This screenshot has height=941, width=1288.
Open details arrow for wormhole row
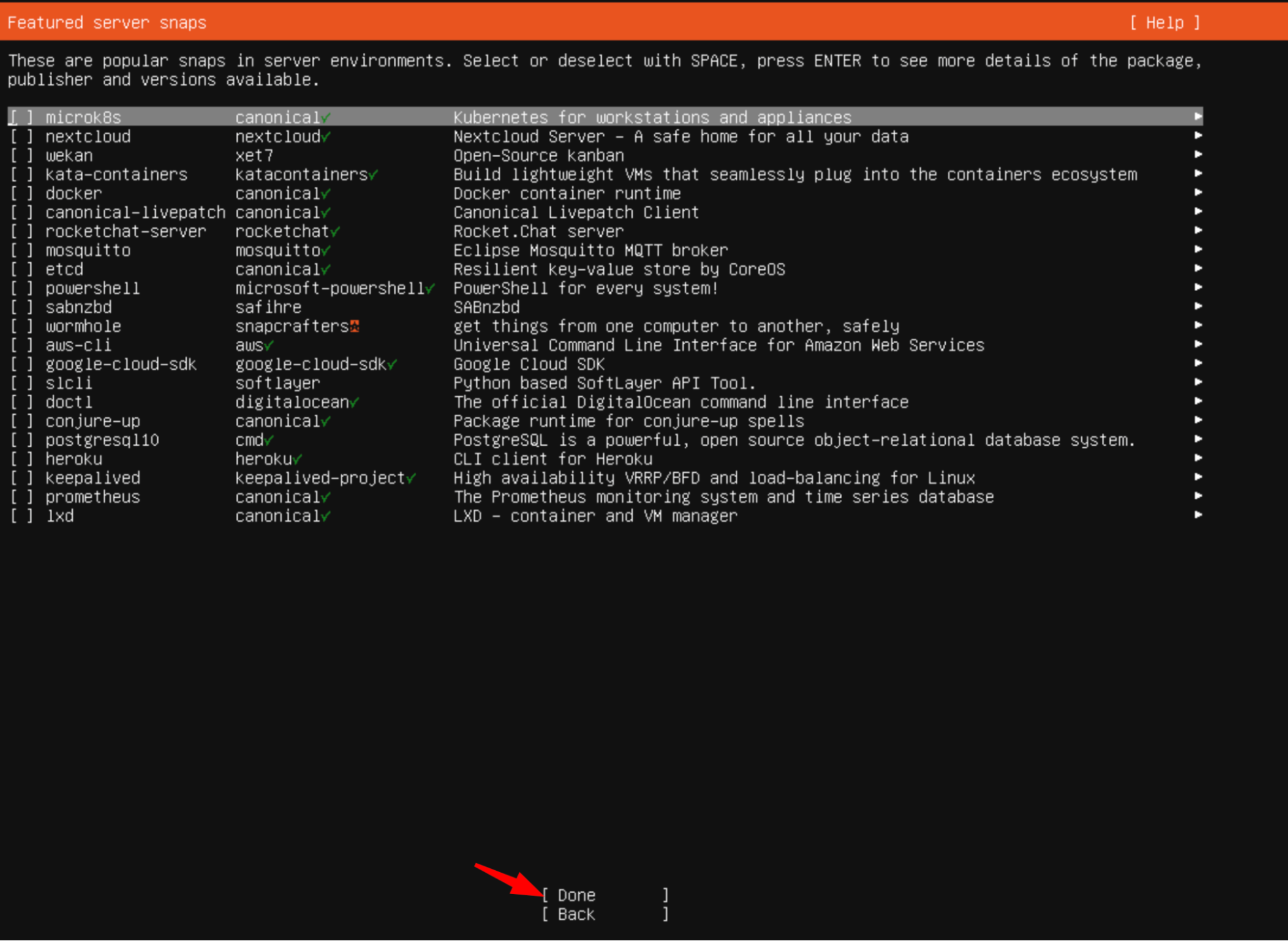(x=1198, y=325)
